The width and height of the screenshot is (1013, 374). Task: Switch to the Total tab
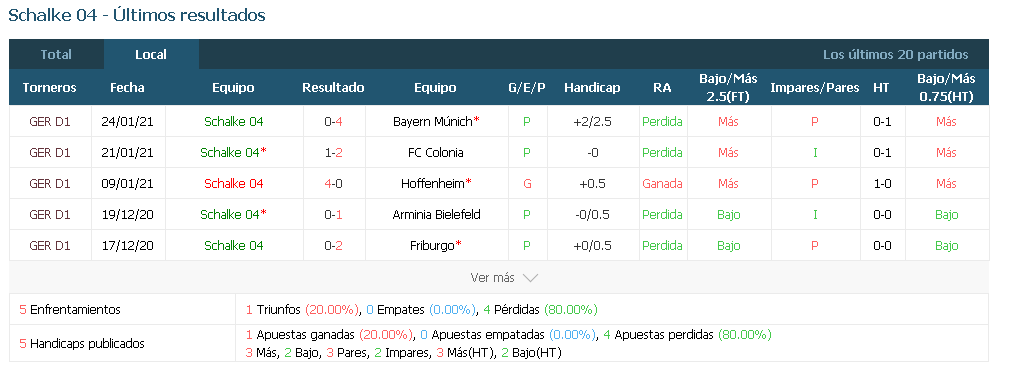coord(56,55)
